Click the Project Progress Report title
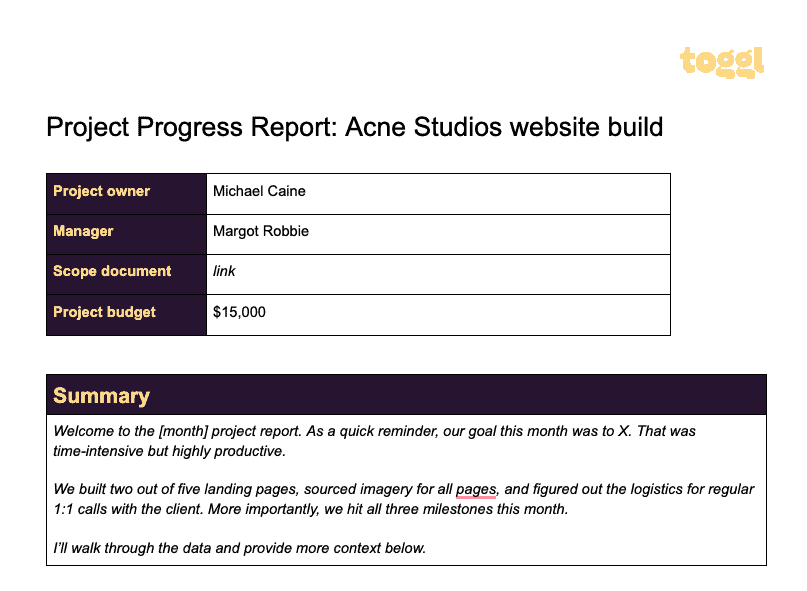 point(354,128)
